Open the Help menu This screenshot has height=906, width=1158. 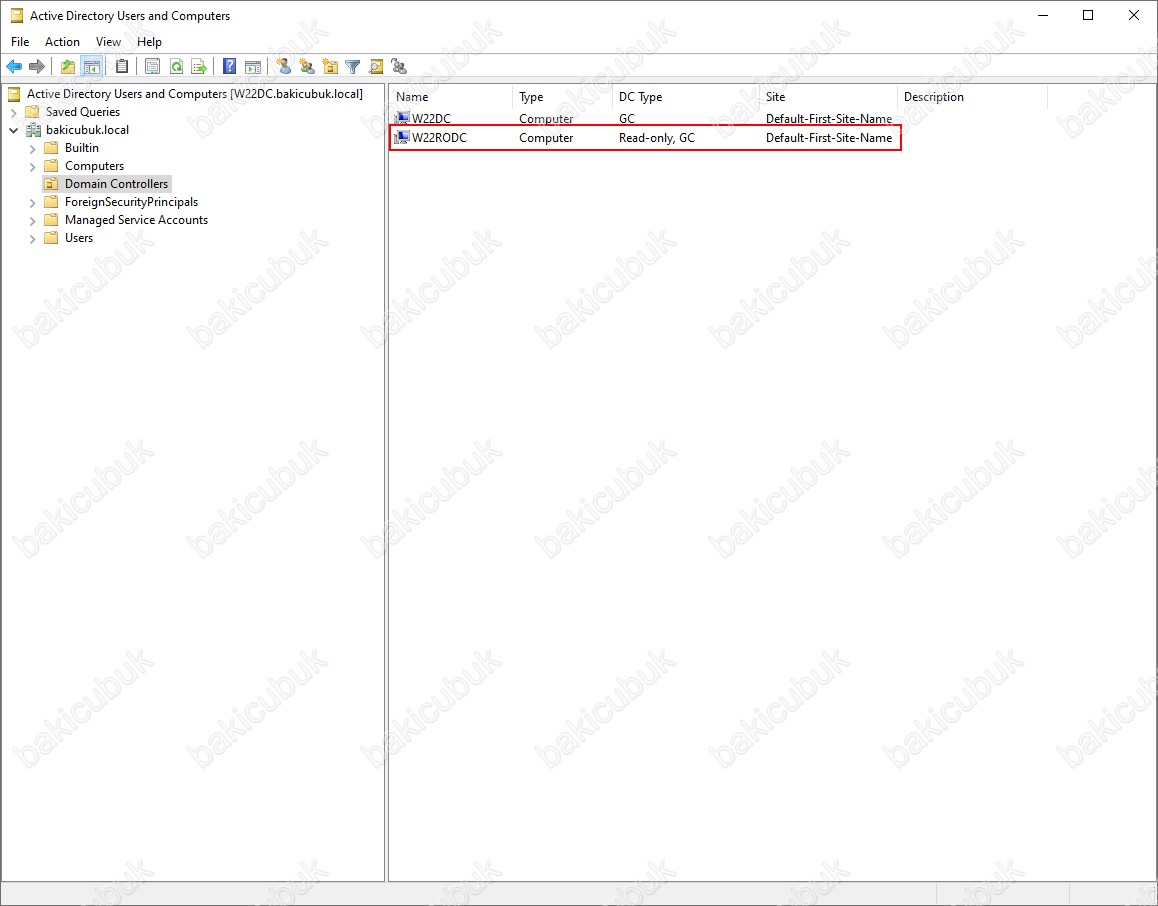point(149,42)
